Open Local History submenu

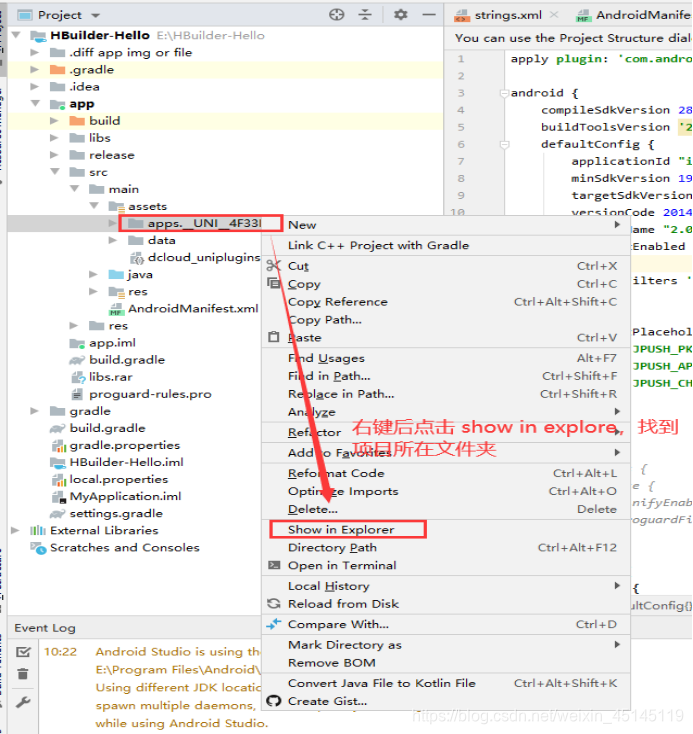click(x=446, y=586)
